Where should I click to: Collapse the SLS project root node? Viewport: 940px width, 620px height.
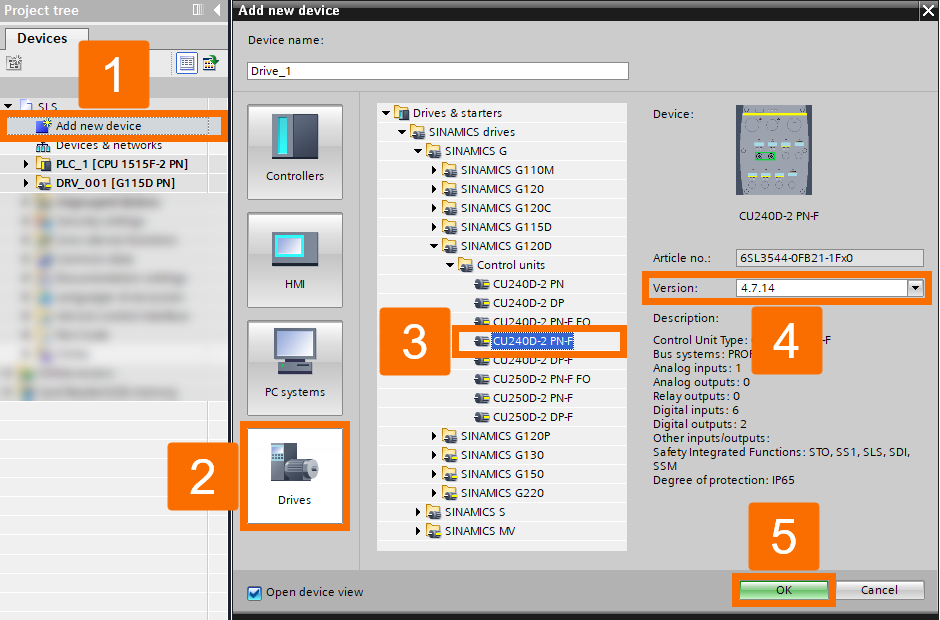pos(8,106)
